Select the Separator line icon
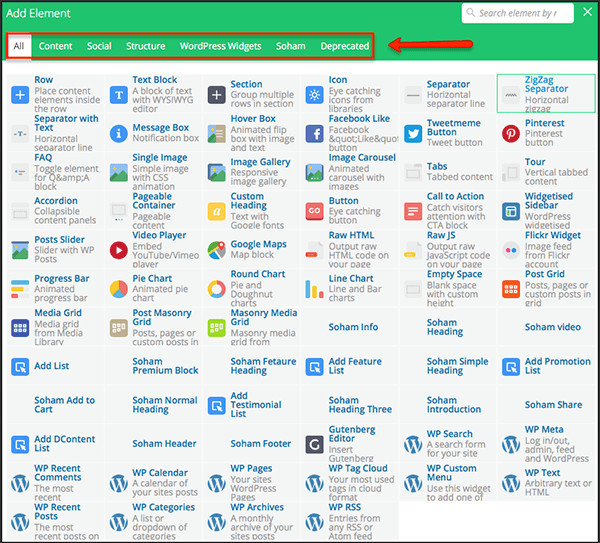Image resolution: width=600 pixels, height=543 pixels. (x=413, y=95)
